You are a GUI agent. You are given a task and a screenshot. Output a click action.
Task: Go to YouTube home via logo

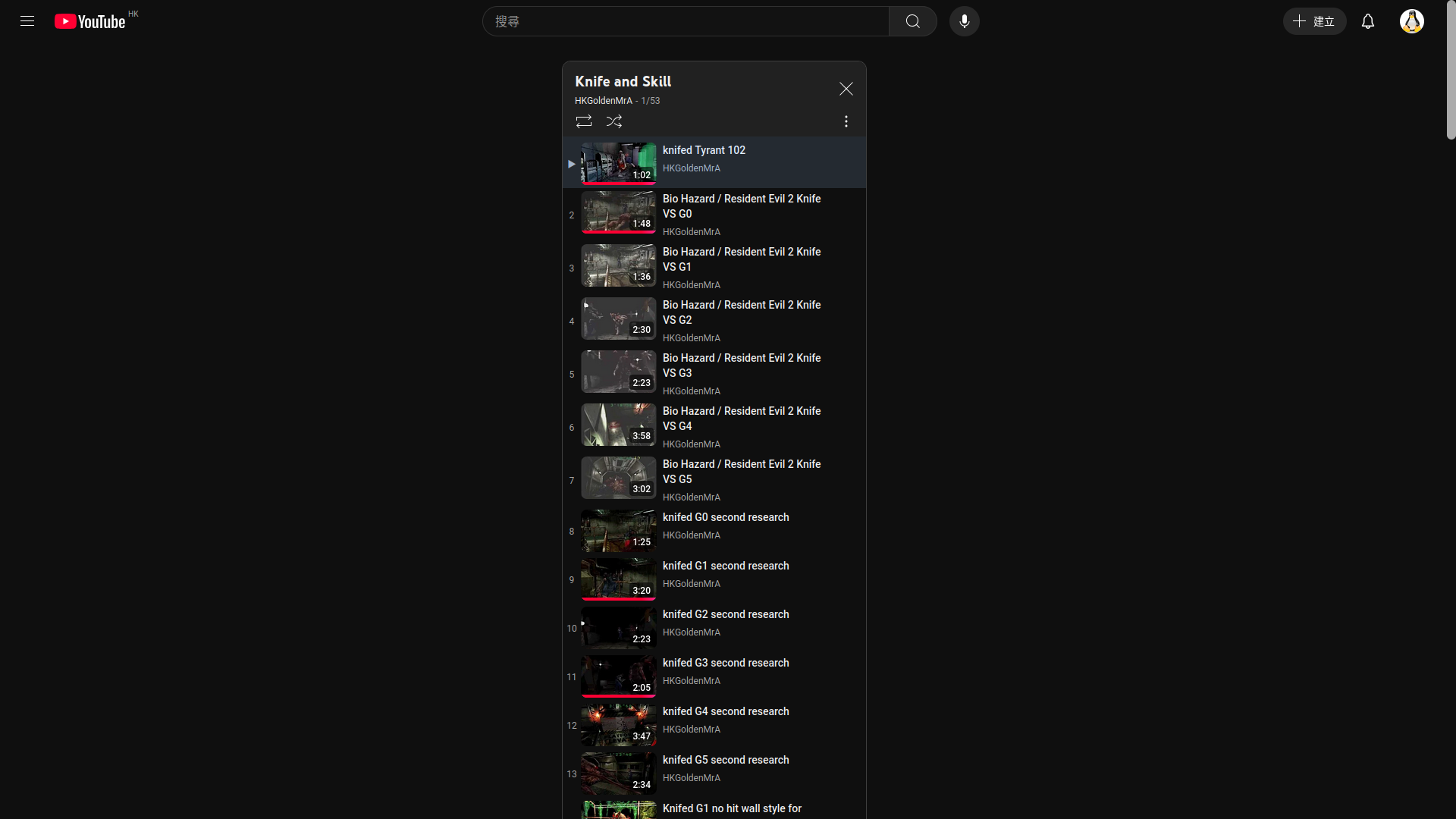click(x=89, y=21)
